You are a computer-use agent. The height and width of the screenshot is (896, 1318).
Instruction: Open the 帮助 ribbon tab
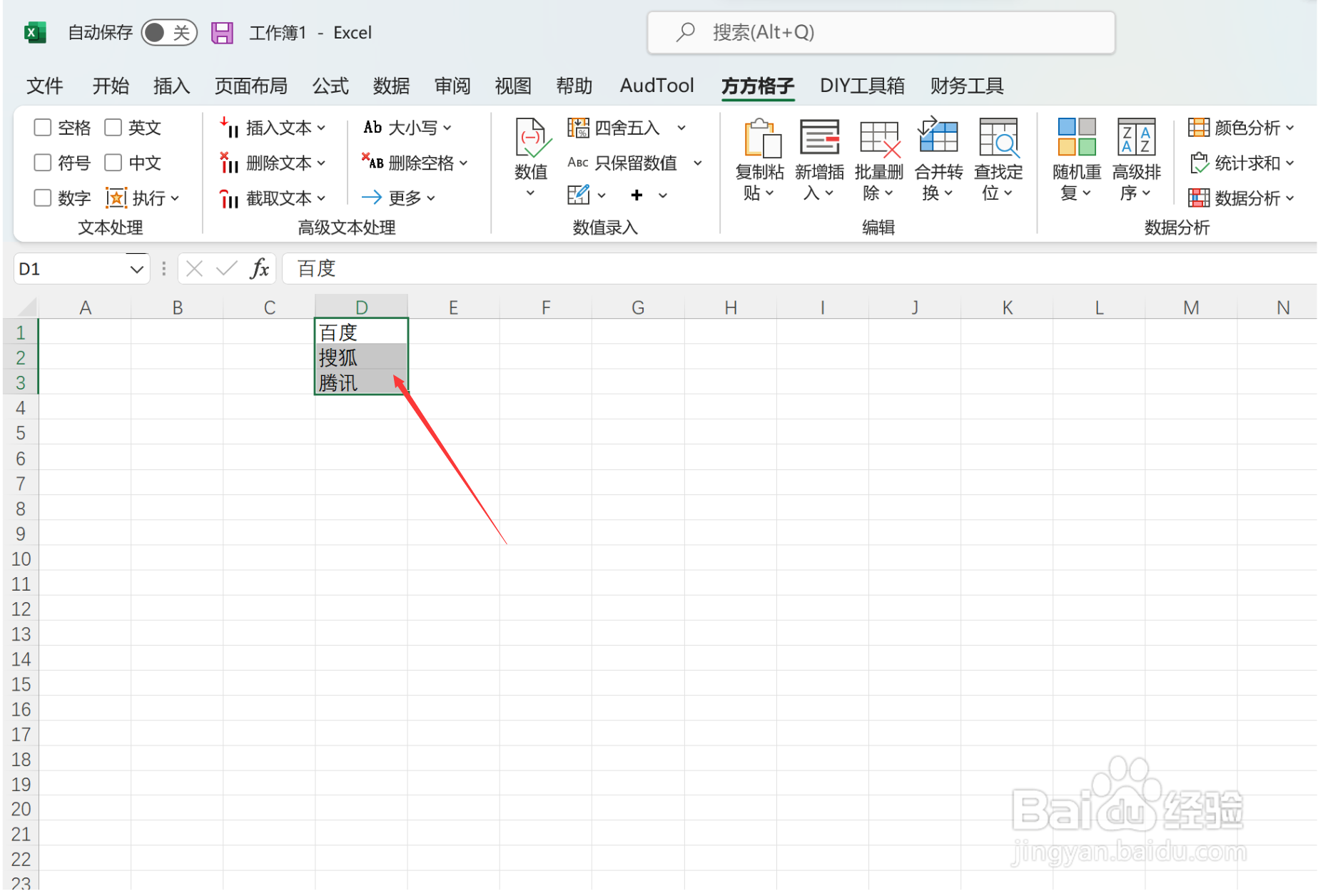[x=574, y=86]
